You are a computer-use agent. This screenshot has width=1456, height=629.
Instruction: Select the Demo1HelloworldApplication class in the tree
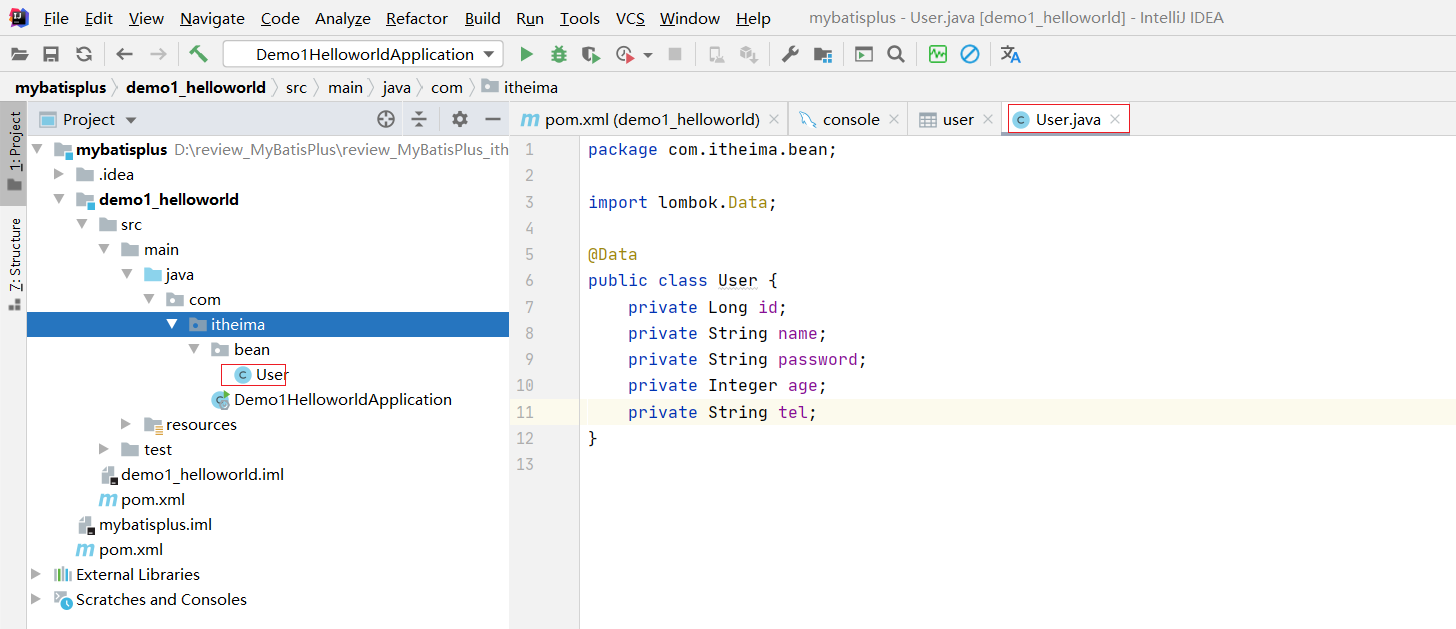tap(342, 400)
